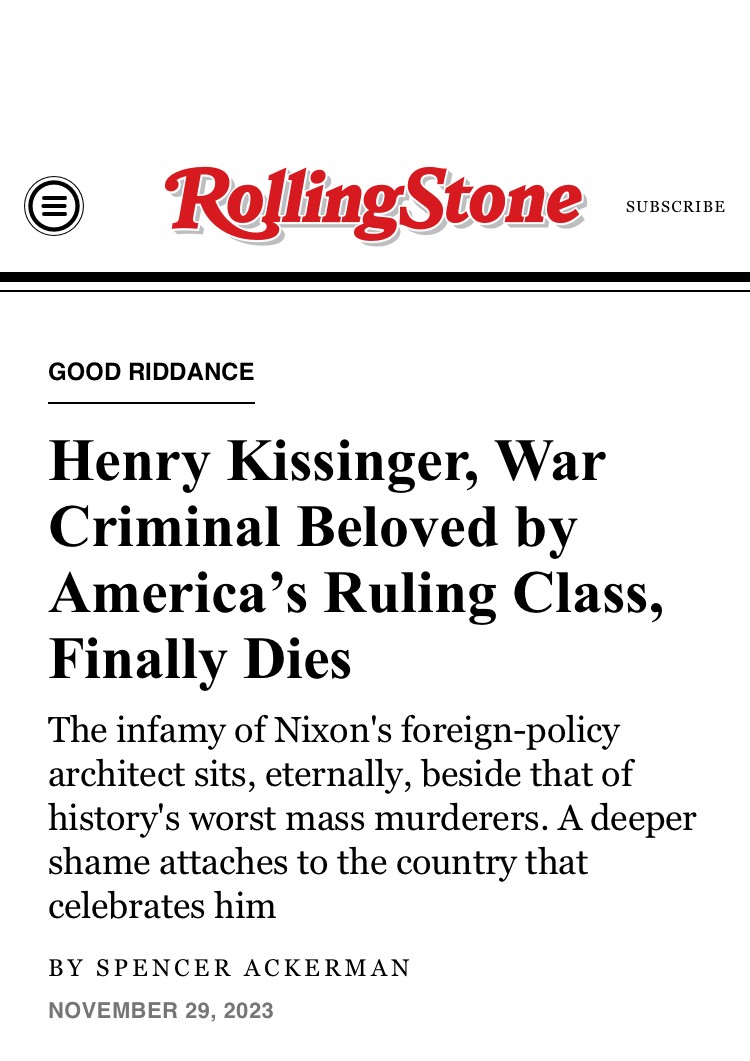The width and height of the screenshot is (750, 1061).
Task: Click the November 29, 2023 publish date
Action: click(x=161, y=1010)
